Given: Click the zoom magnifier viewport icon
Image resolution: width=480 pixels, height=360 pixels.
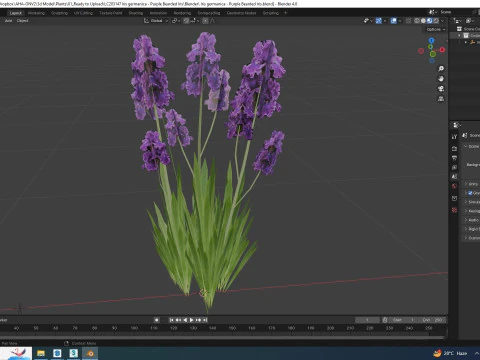Looking at the screenshot, I should point(441,69).
